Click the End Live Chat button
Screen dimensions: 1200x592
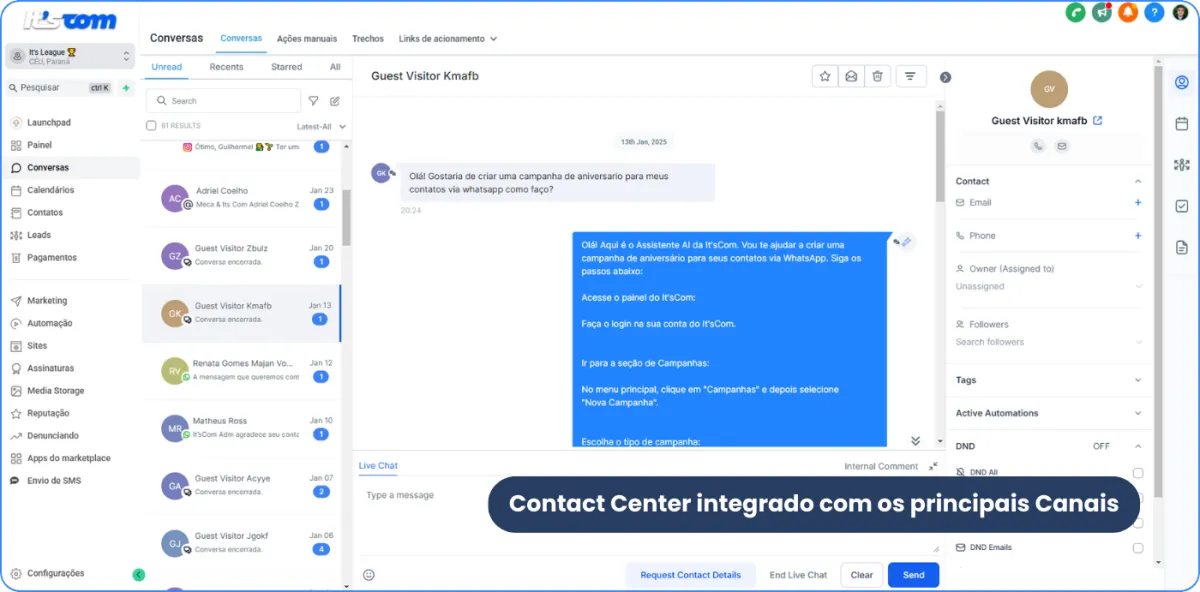pyautogui.click(x=798, y=575)
